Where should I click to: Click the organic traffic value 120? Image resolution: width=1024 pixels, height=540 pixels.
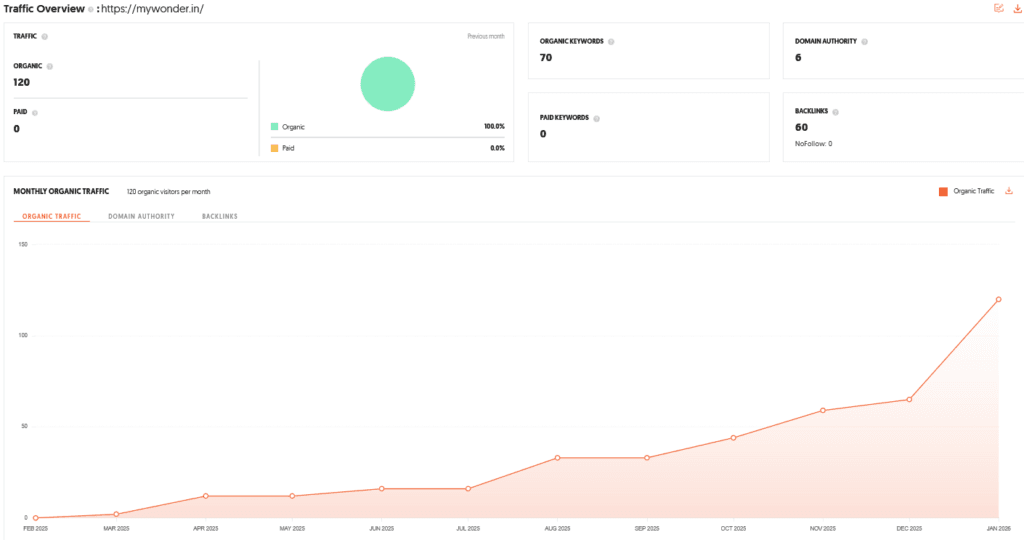pyautogui.click(x=22, y=82)
